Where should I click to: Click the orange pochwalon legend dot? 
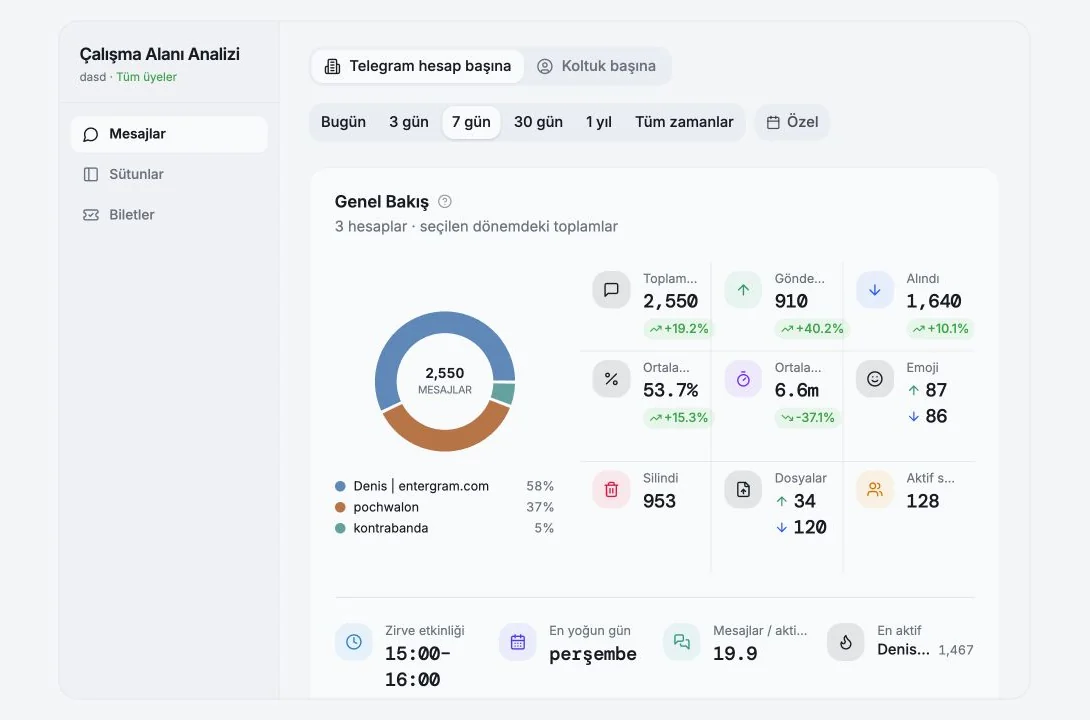[x=340, y=507]
